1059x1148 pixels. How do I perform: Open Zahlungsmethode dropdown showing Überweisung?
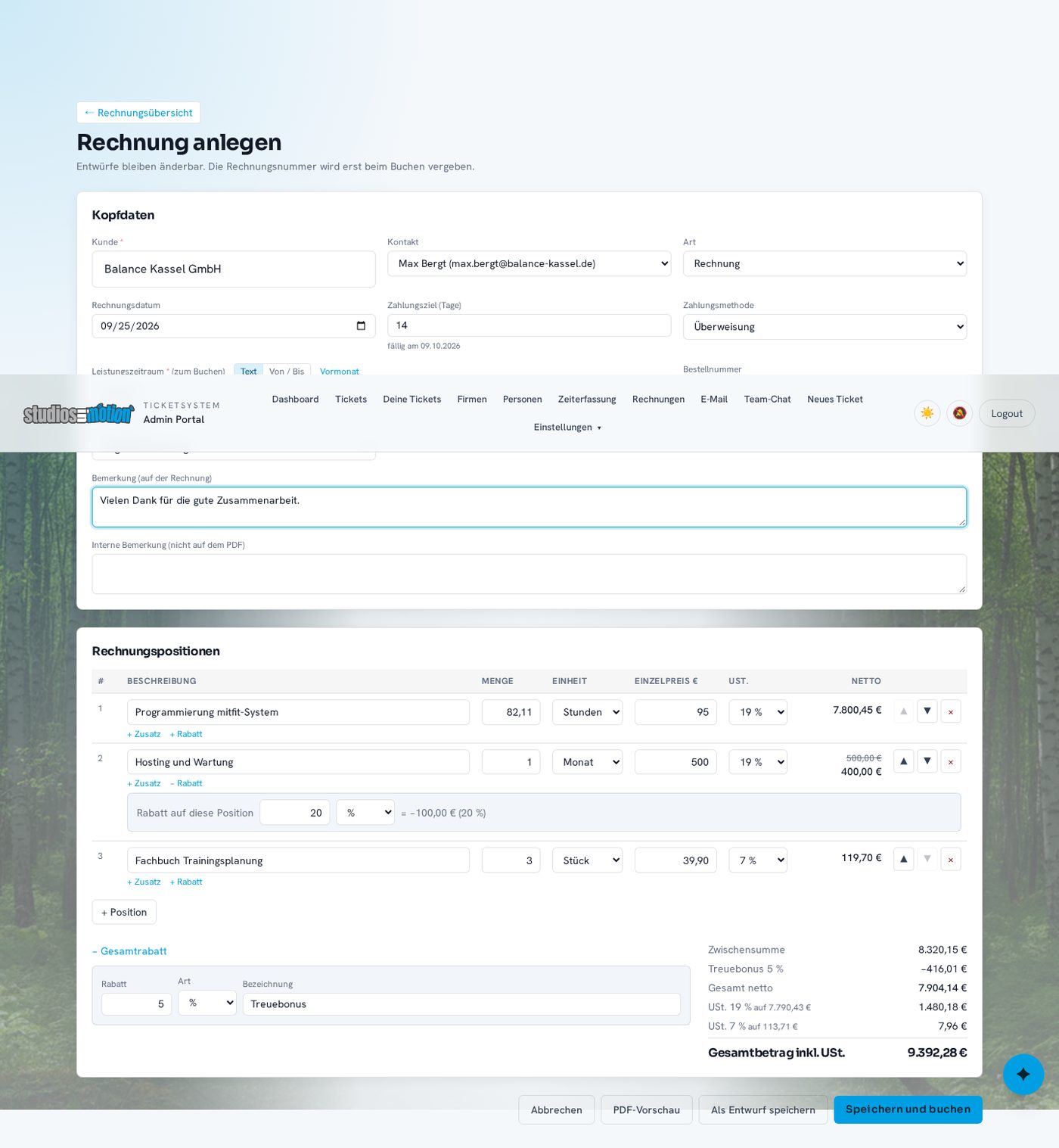(x=825, y=327)
